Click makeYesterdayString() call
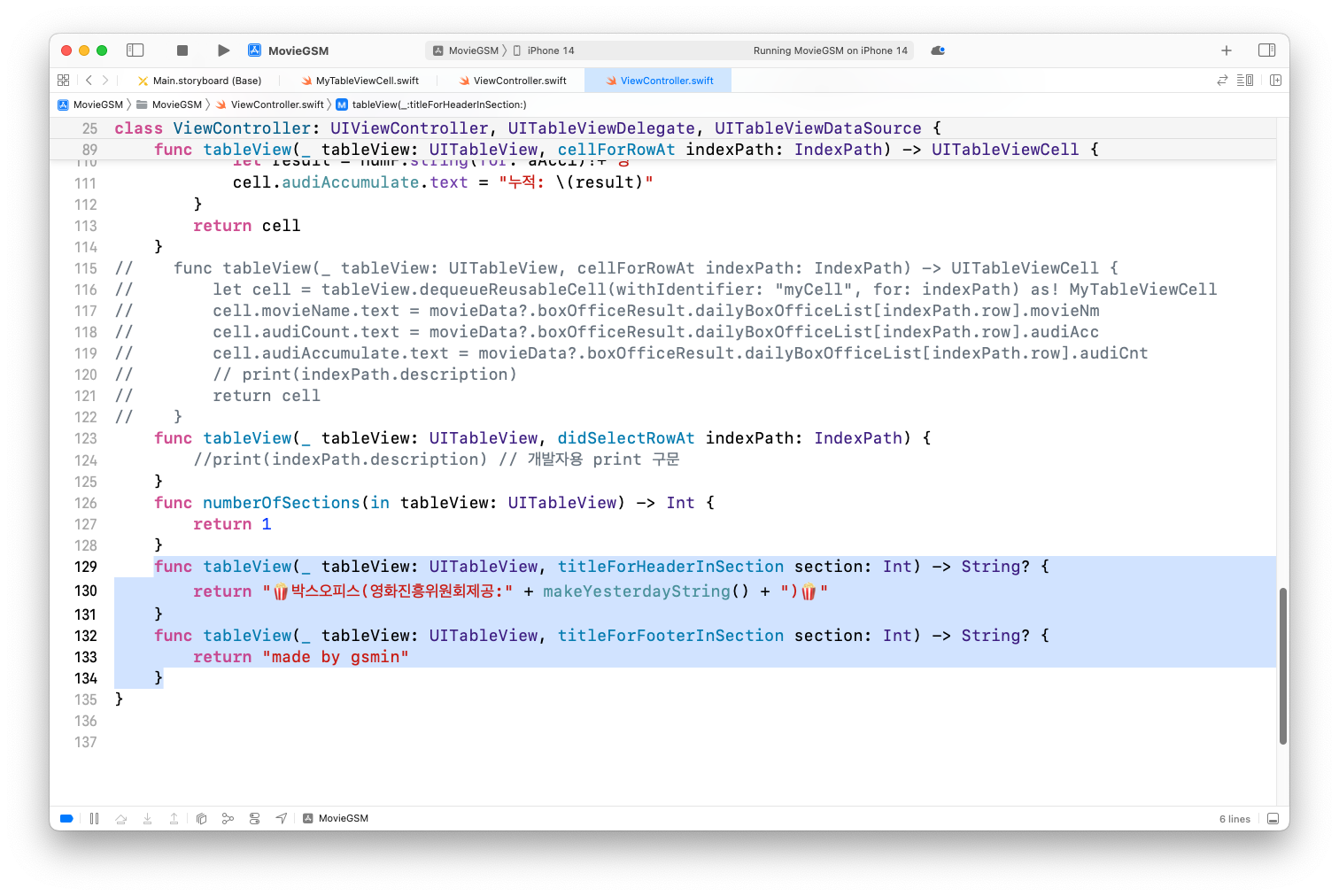The width and height of the screenshot is (1339, 896). (646, 591)
